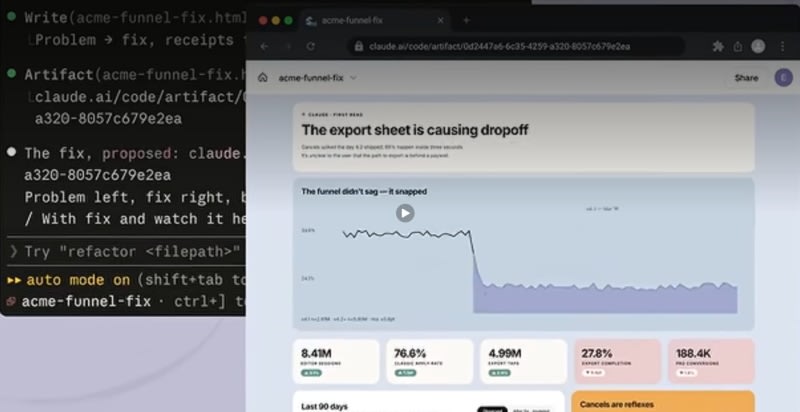Image resolution: width=800 pixels, height=412 pixels.
Task: Play the funnel chart animation
Action: tap(405, 213)
